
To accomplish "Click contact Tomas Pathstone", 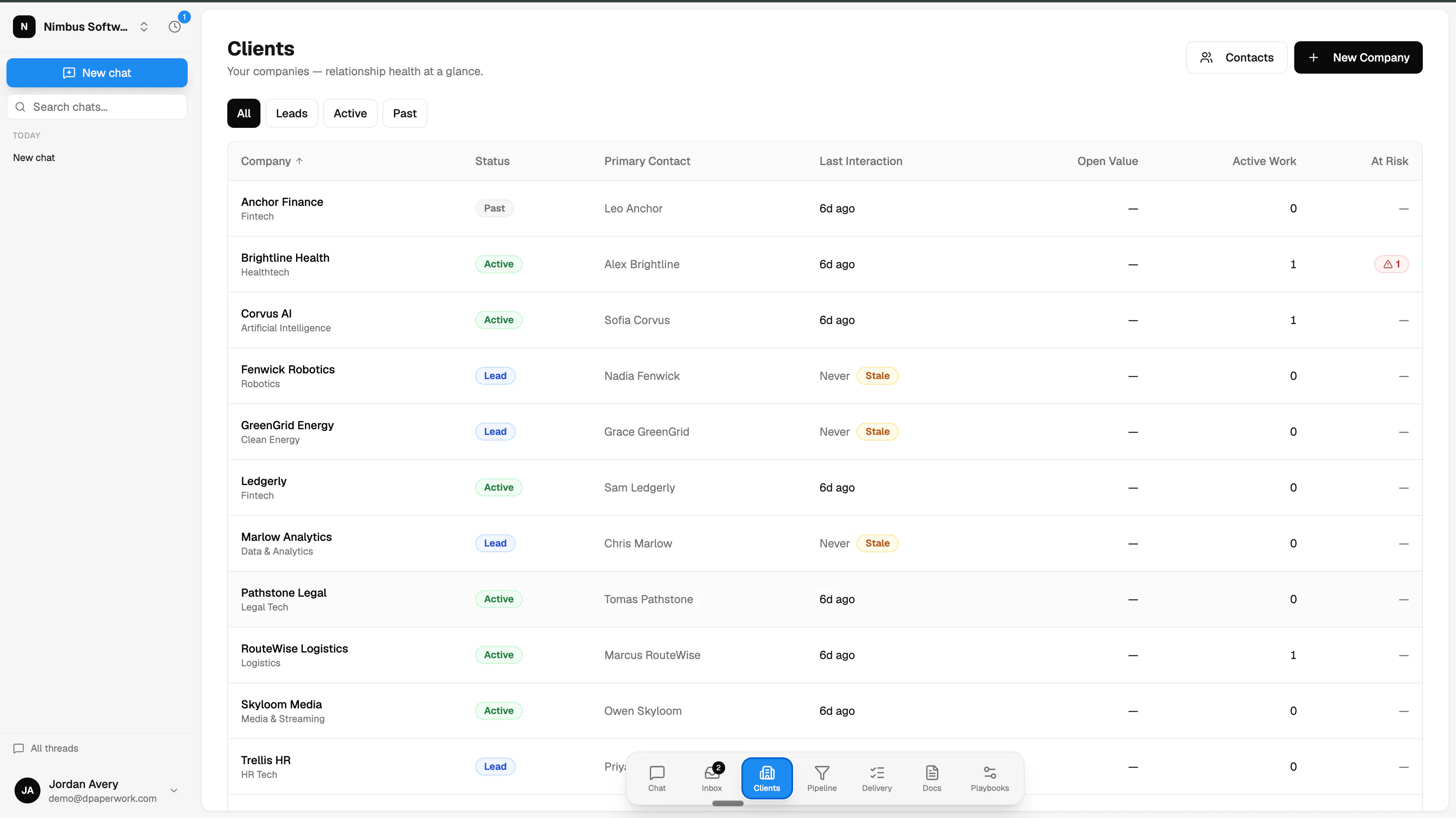I will point(648,599).
